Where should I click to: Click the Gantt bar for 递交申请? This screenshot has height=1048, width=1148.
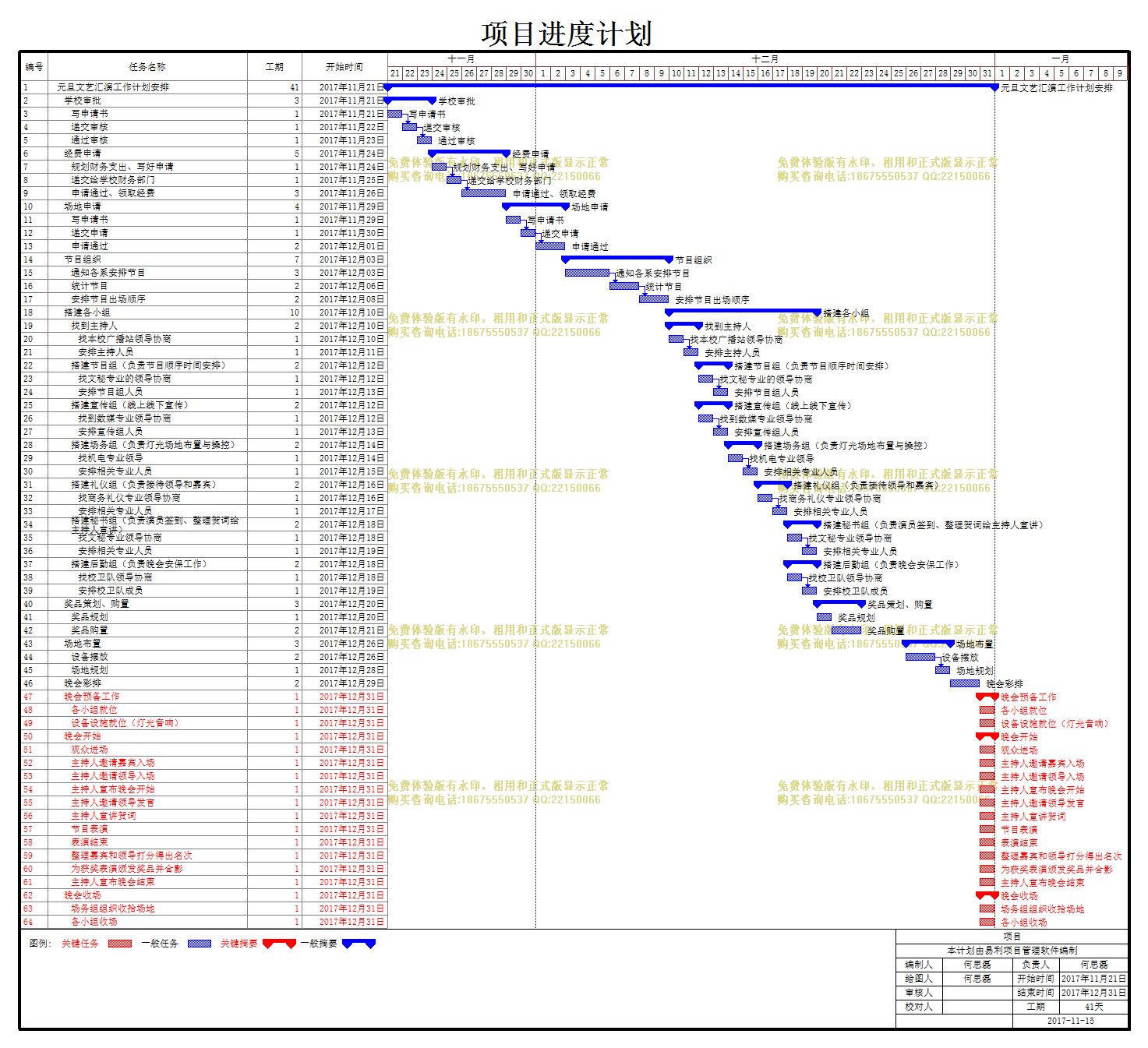528,233
